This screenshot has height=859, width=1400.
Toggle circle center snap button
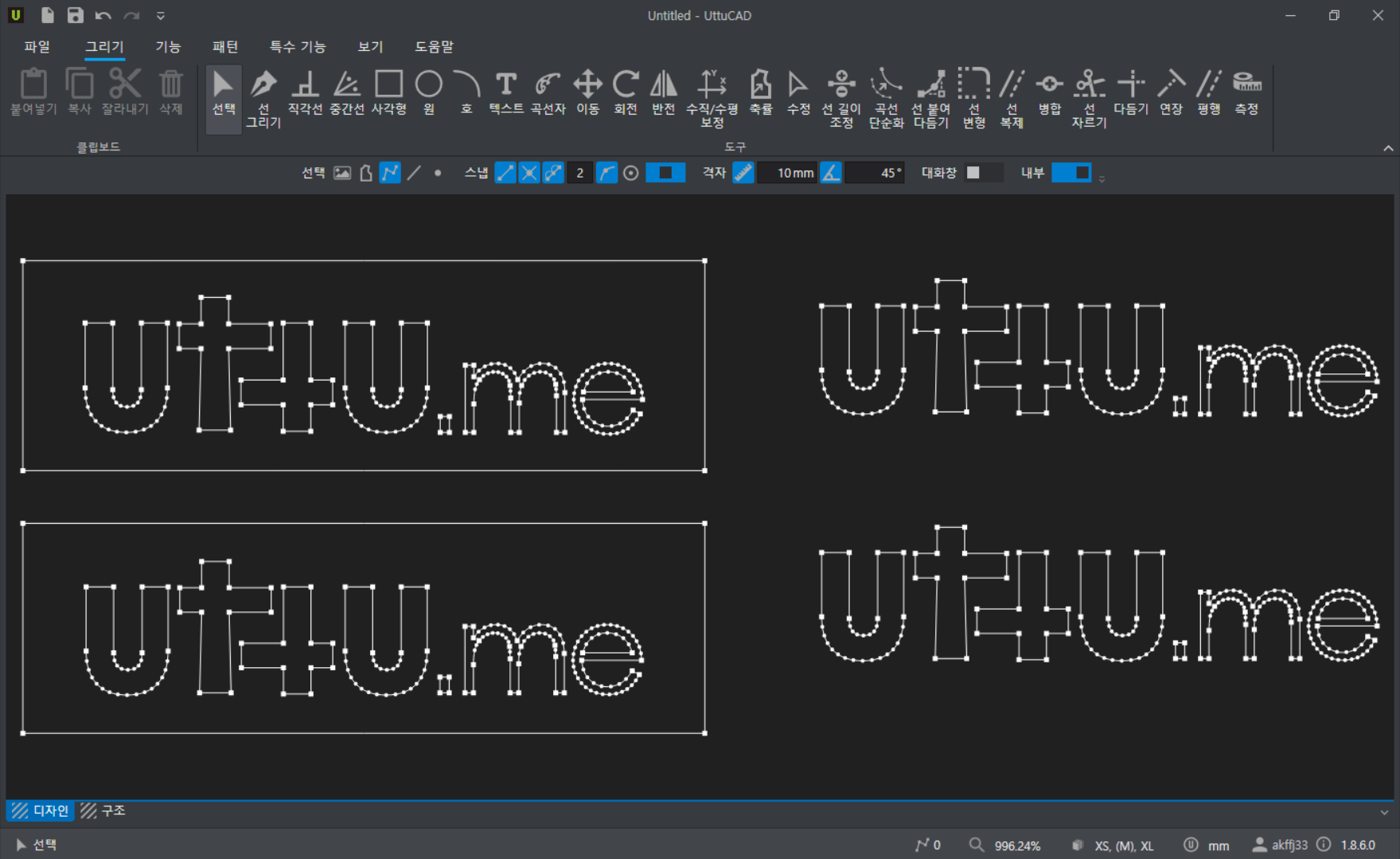[631, 173]
